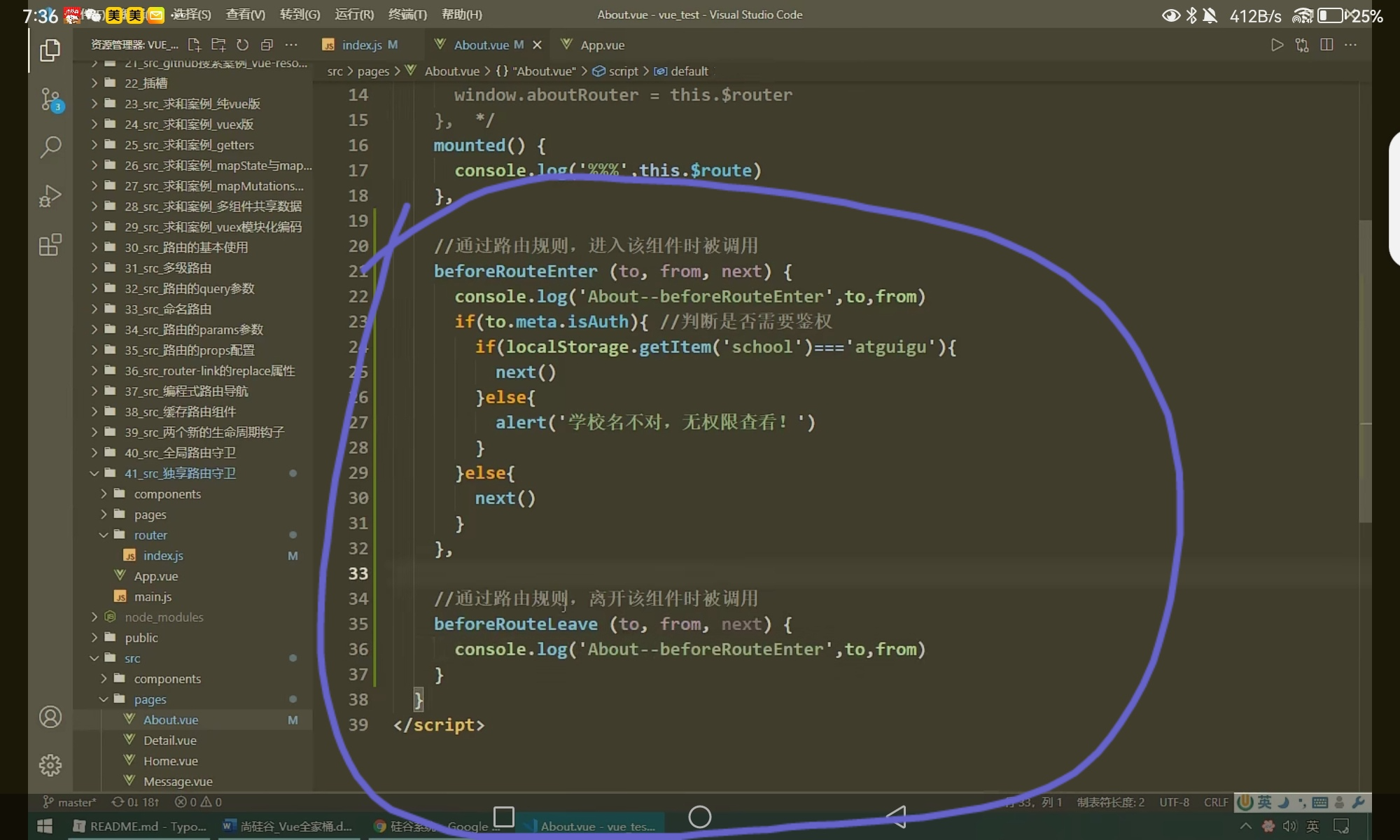Click the Run code play icon
This screenshot has height=840, width=1400.
pyautogui.click(x=1277, y=45)
